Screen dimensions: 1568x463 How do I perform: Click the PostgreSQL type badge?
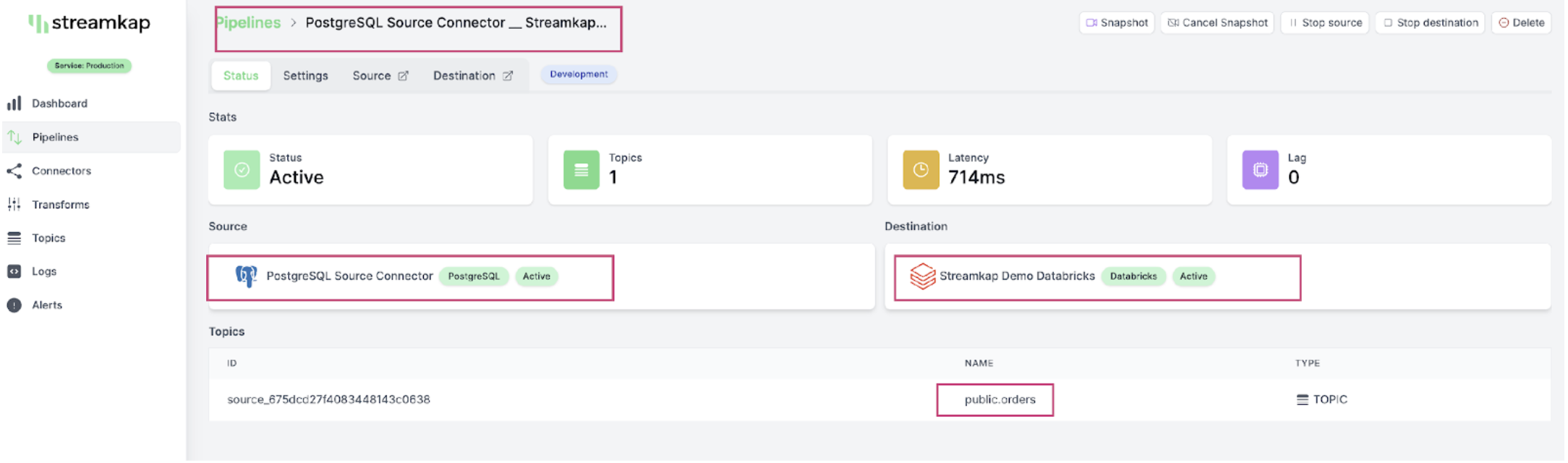(474, 276)
